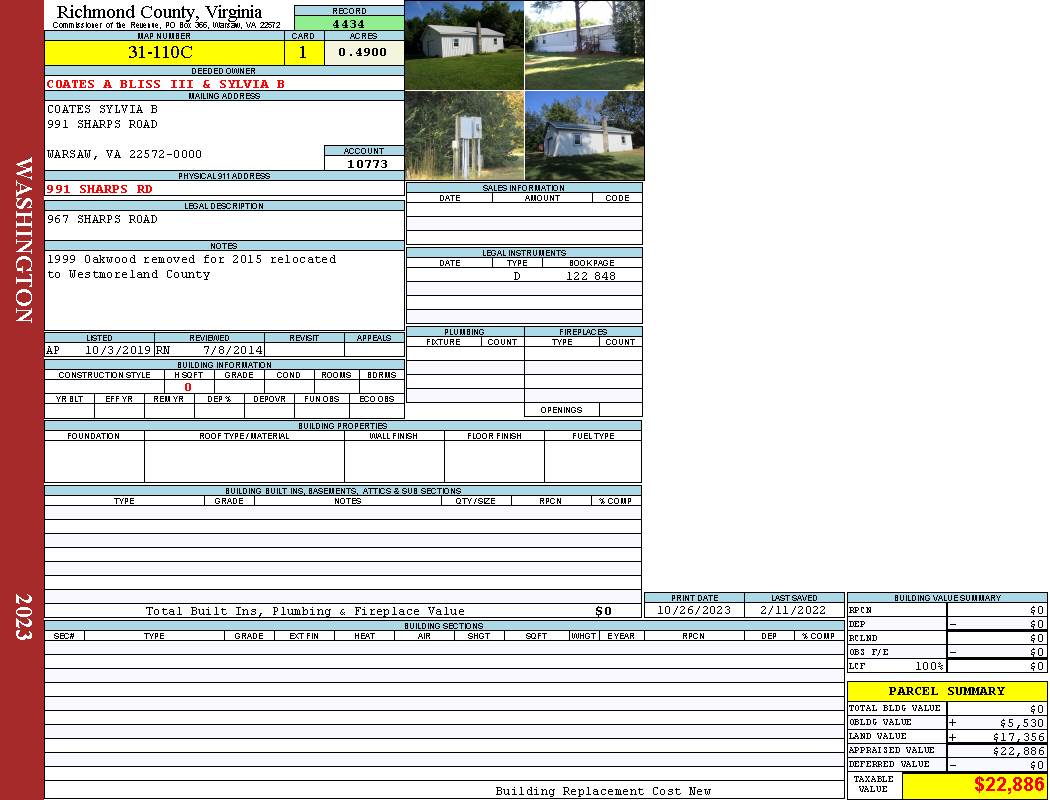Image resolution: width=1050 pixels, height=800 pixels.
Task: Click legal instrument type D
Action: 517,276
